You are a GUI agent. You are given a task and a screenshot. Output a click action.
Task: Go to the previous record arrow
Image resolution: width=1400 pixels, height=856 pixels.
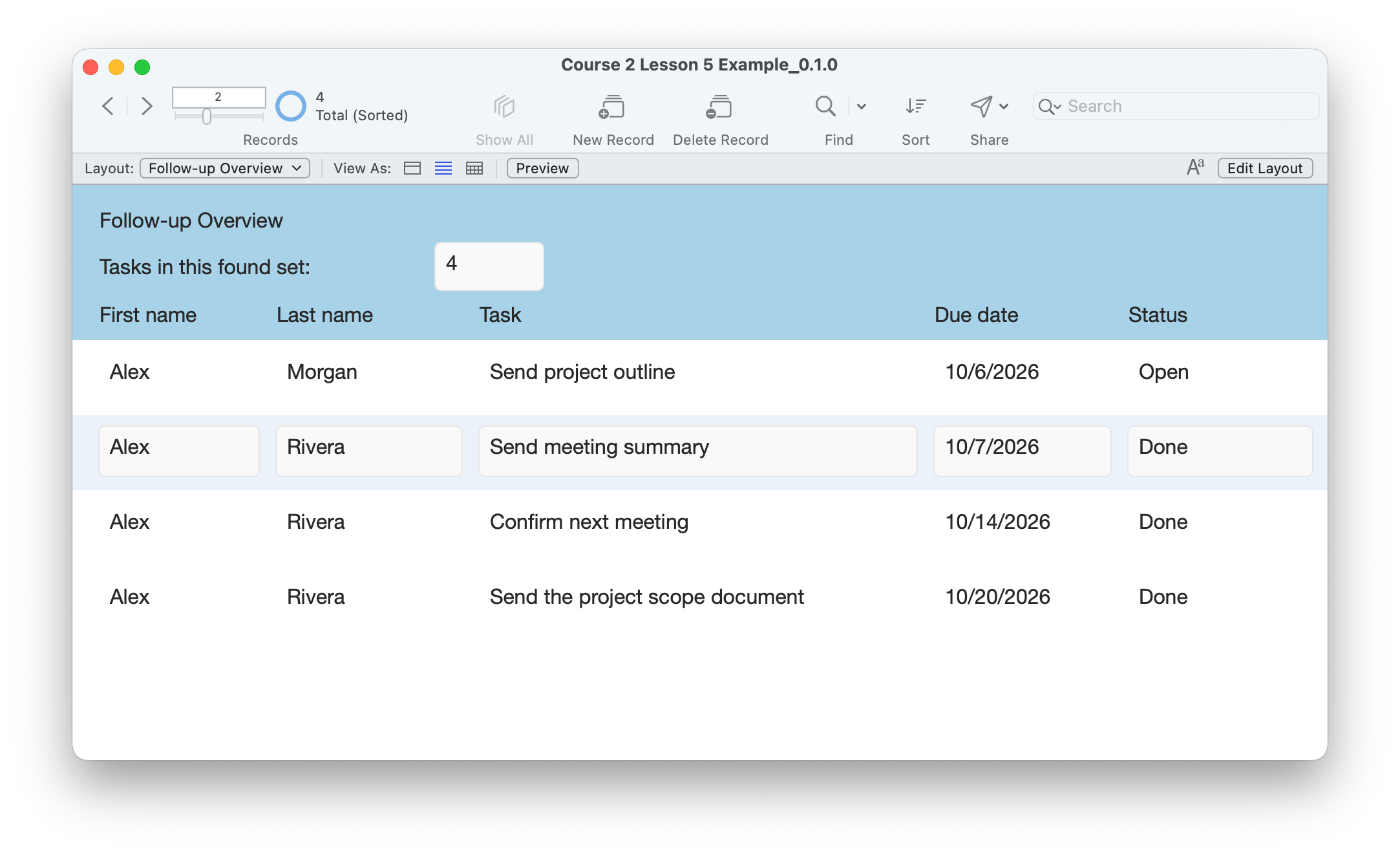pos(109,106)
